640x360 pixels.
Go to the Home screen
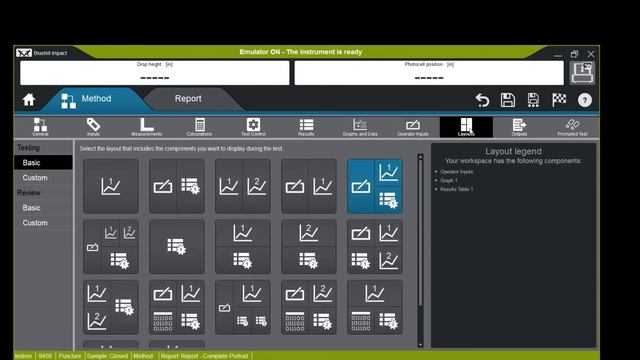point(29,100)
